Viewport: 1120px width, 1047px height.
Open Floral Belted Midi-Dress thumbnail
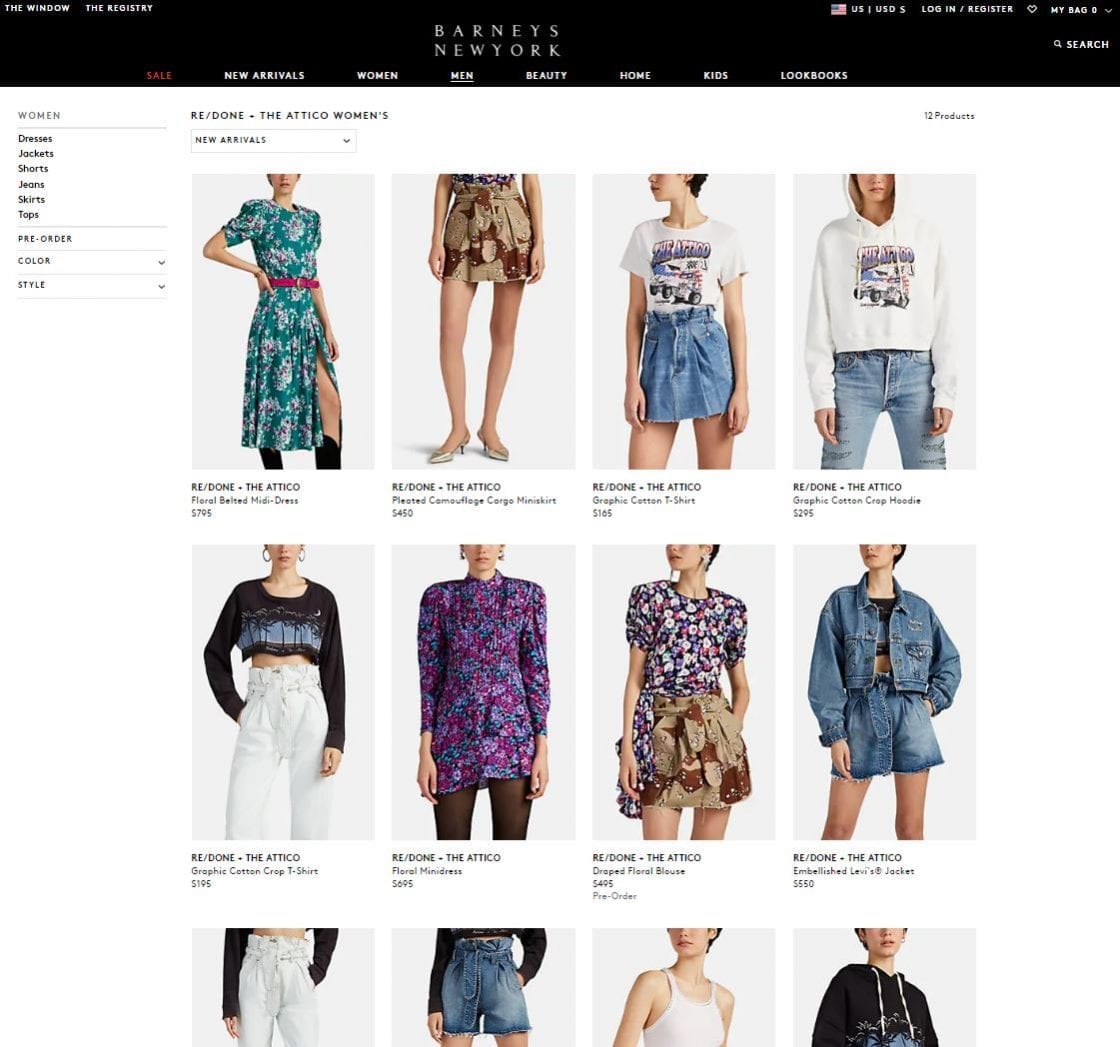283,321
